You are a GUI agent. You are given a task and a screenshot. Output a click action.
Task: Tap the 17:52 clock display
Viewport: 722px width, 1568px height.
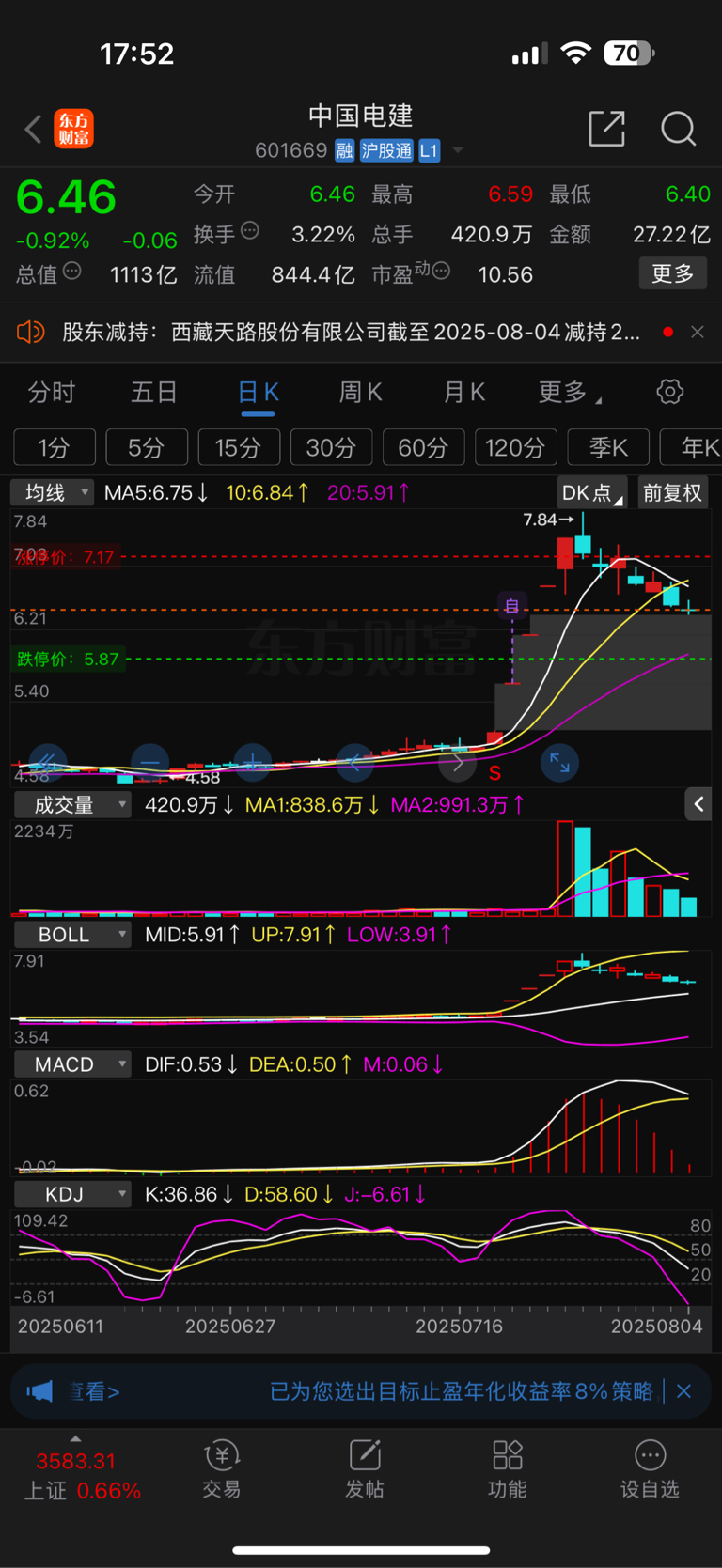[x=137, y=54]
